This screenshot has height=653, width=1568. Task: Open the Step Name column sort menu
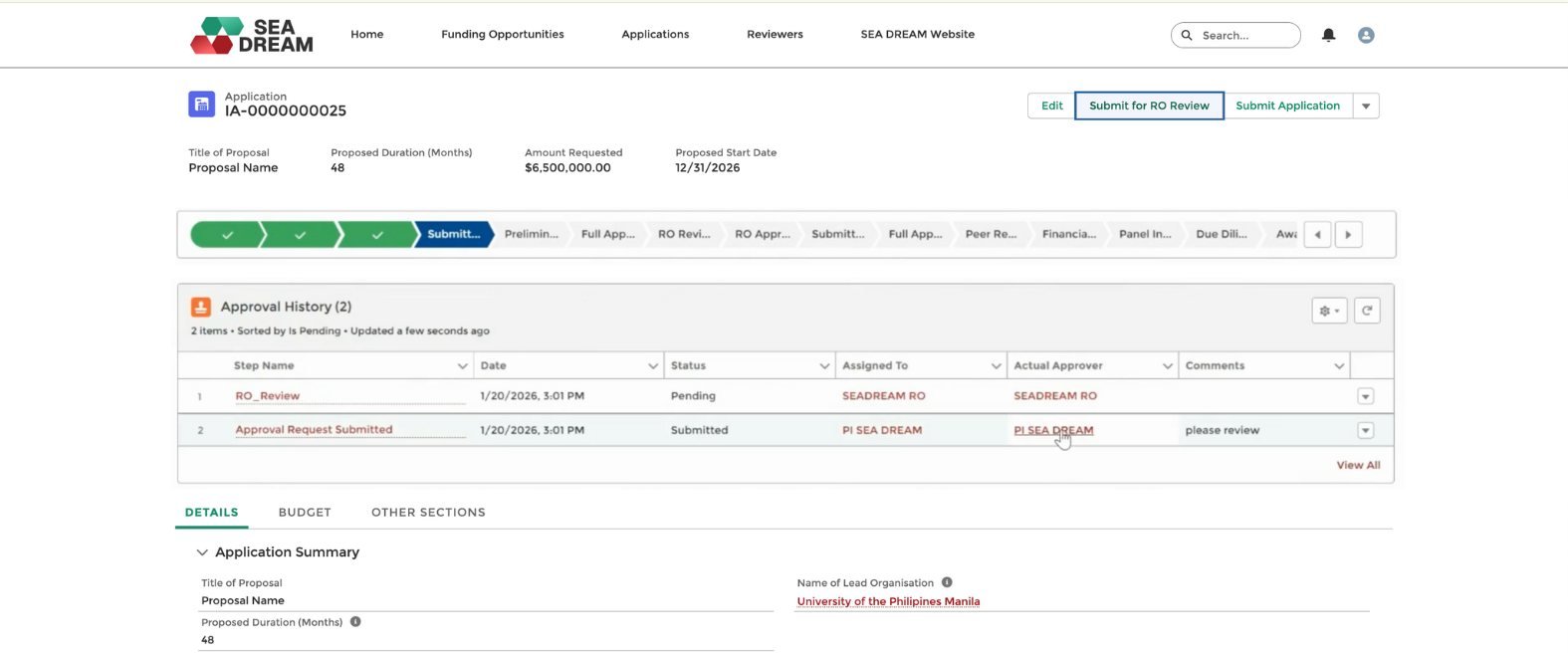462,366
